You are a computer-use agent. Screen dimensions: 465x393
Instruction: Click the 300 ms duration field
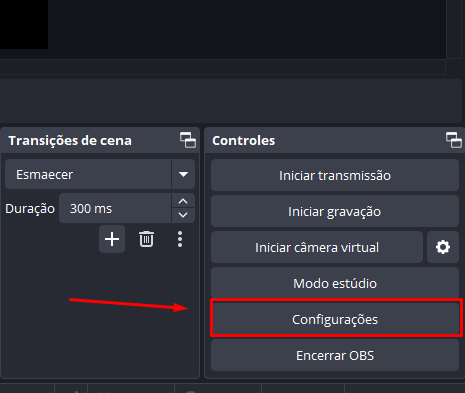115,208
